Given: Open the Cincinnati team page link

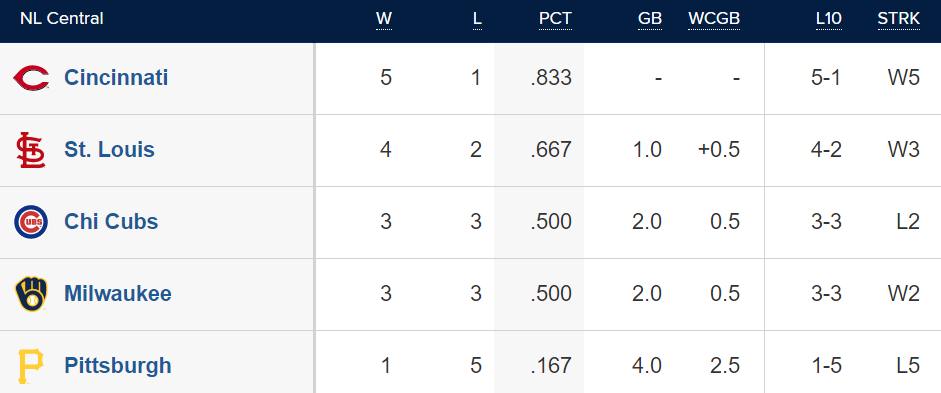Looking at the screenshot, I should coord(116,77).
